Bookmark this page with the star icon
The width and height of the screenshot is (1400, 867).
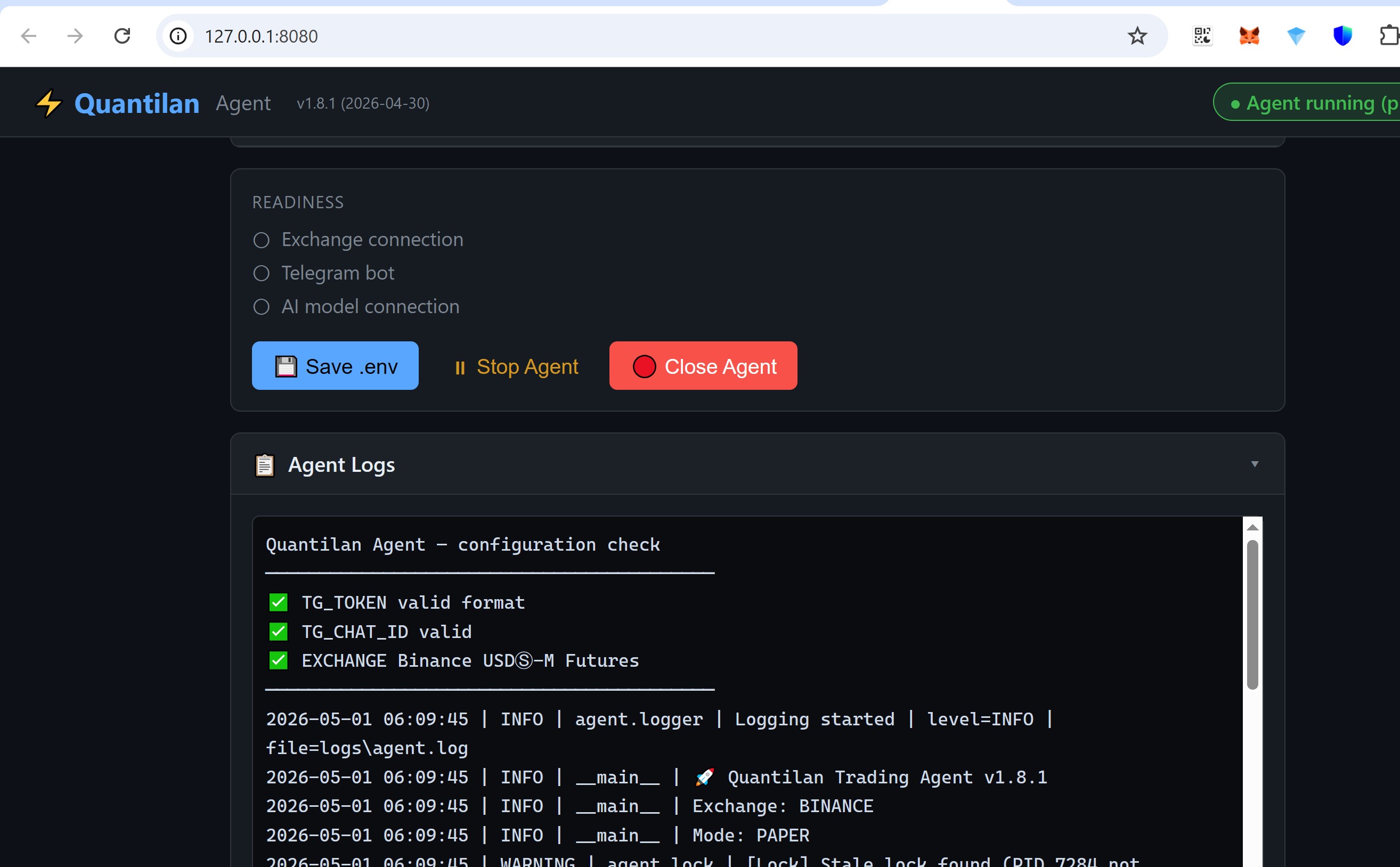coord(1137,36)
